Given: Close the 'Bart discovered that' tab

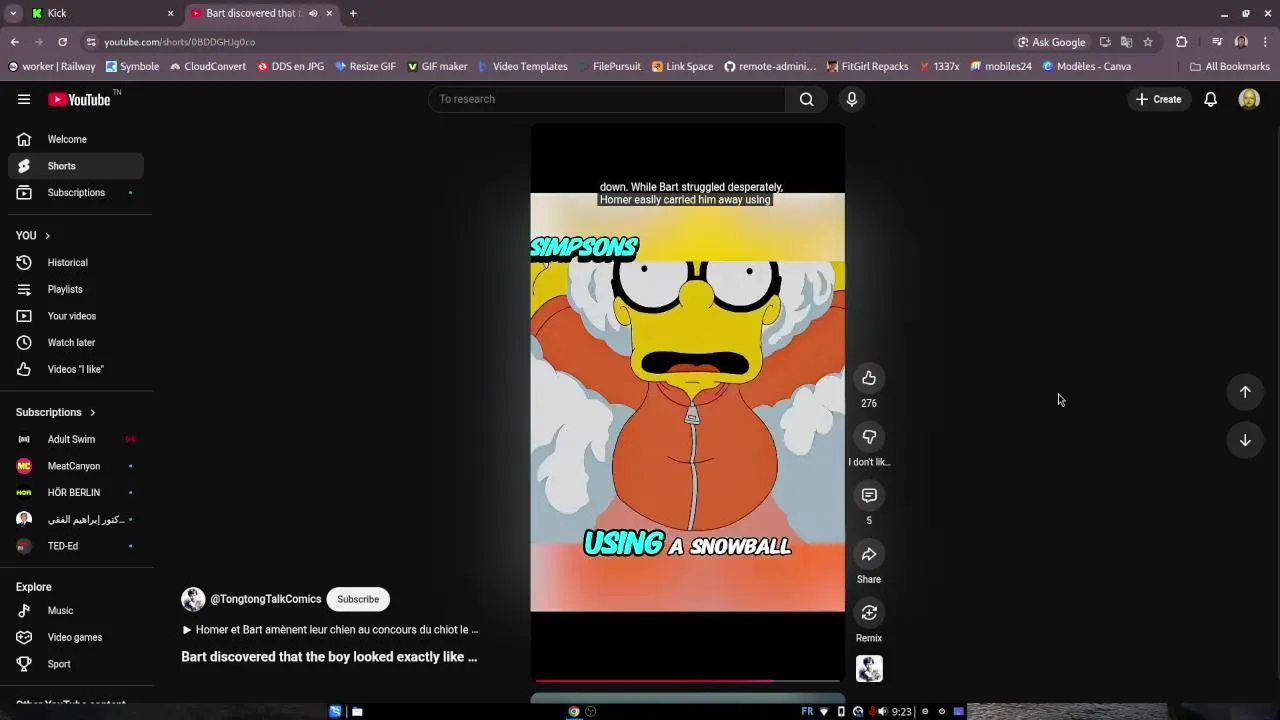Looking at the screenshot, I should 329,13.
